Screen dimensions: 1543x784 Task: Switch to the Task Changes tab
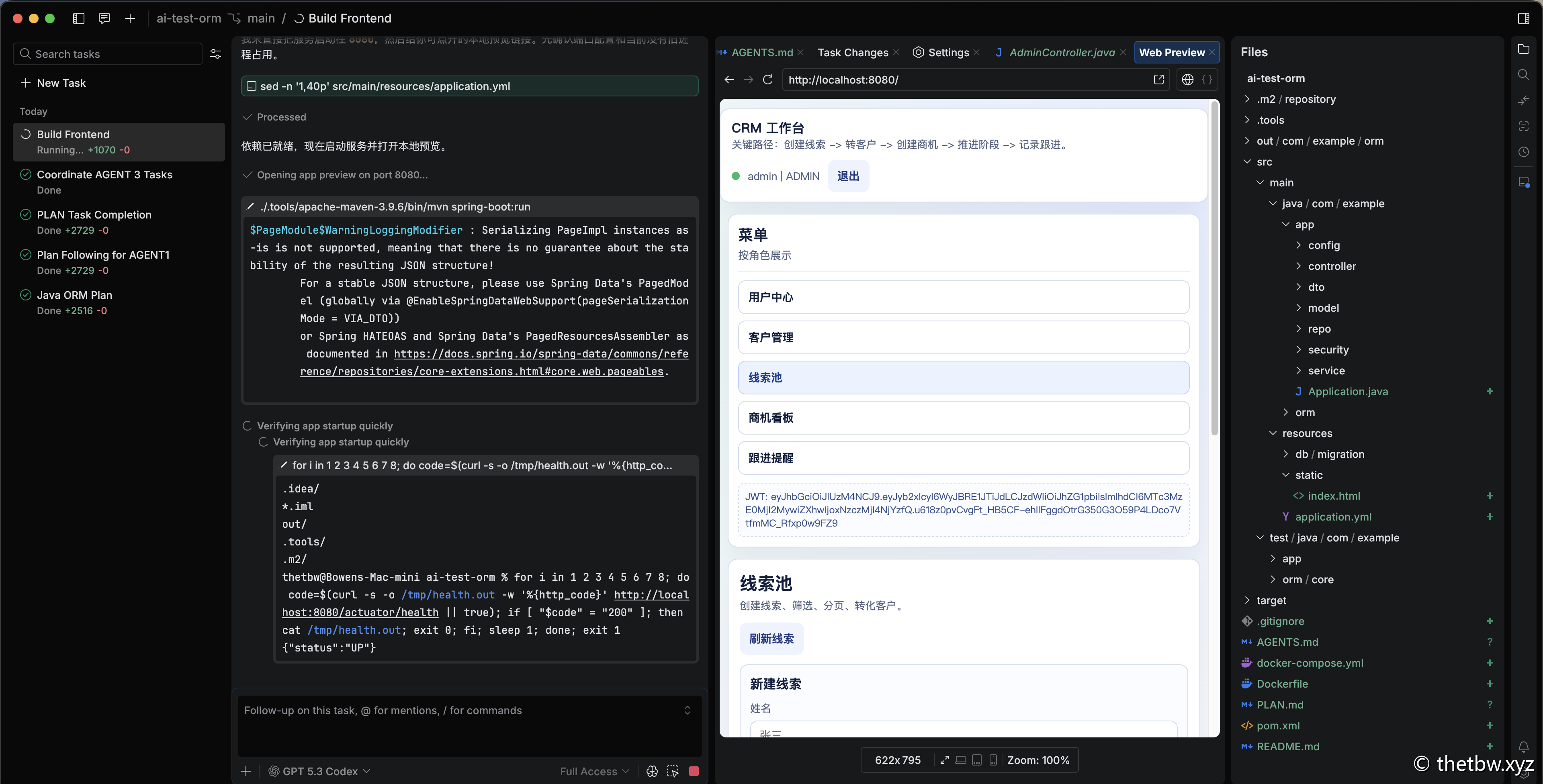[852, 53]
